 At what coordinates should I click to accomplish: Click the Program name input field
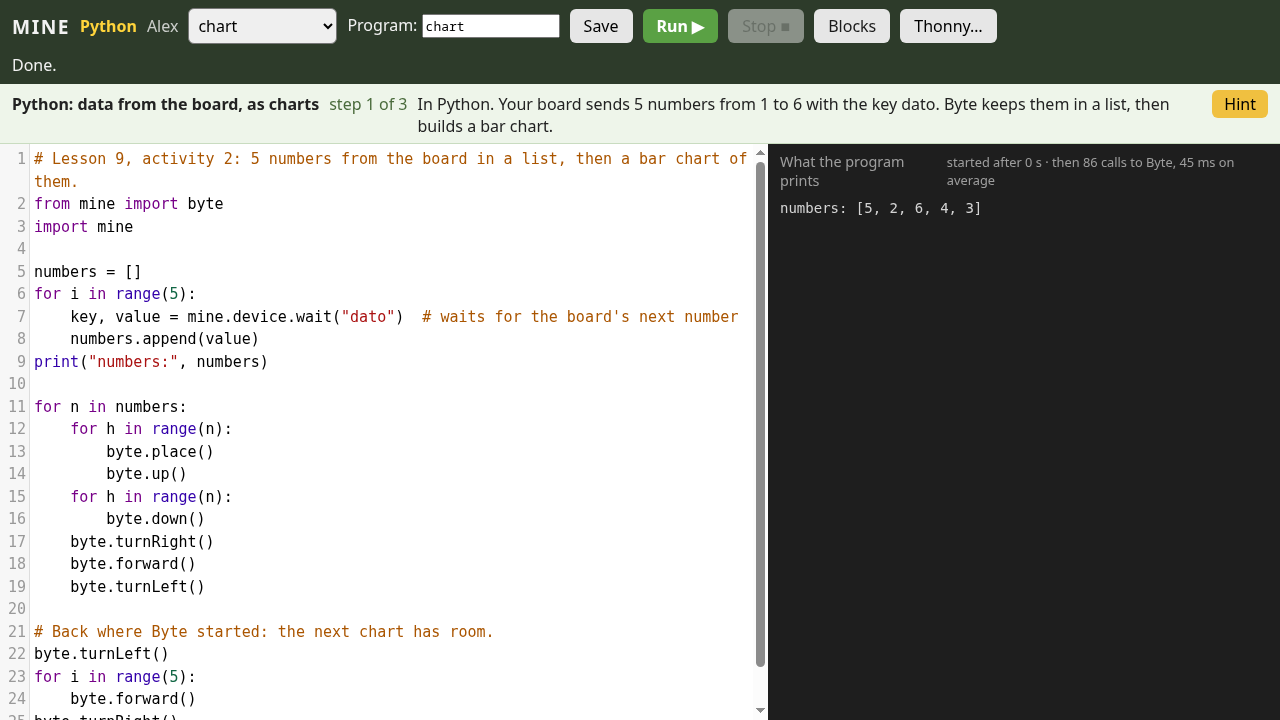point(491,26)
